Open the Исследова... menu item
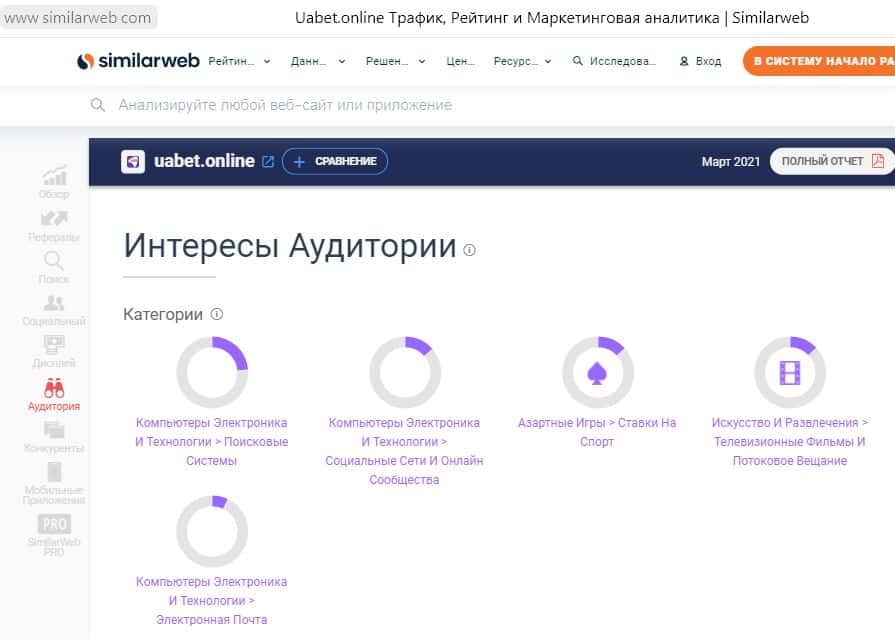This screenshot has width=895, height=639. (614, 61)
